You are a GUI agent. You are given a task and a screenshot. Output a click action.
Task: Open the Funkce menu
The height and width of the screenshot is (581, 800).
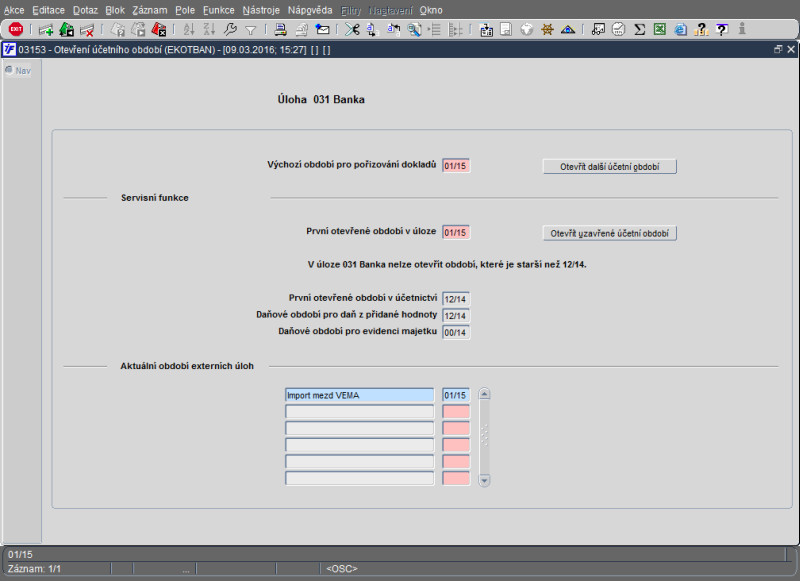point(218,10)
